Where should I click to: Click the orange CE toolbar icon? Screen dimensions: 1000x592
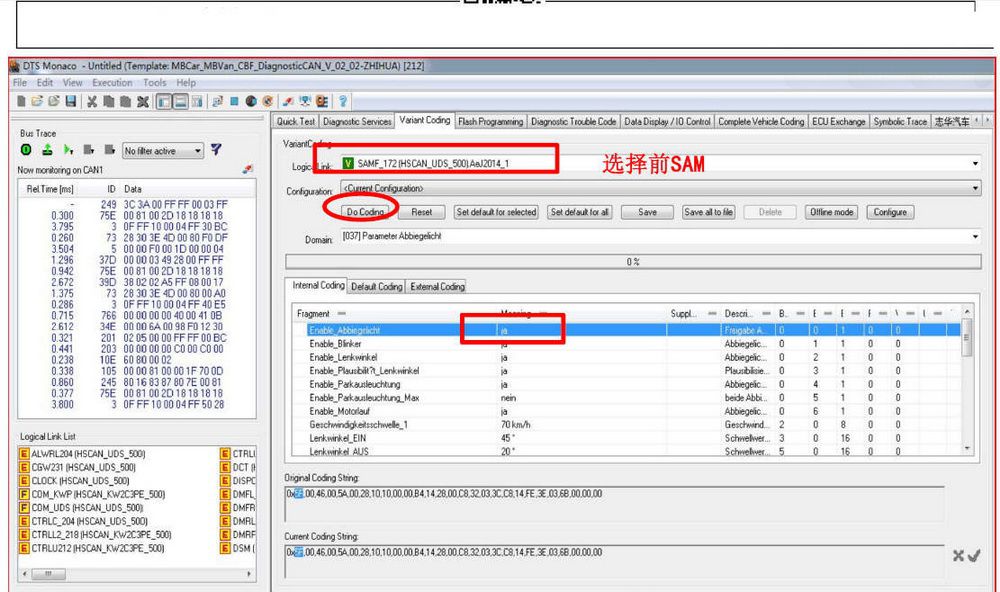pyautogui.click(x=322, y=101)
